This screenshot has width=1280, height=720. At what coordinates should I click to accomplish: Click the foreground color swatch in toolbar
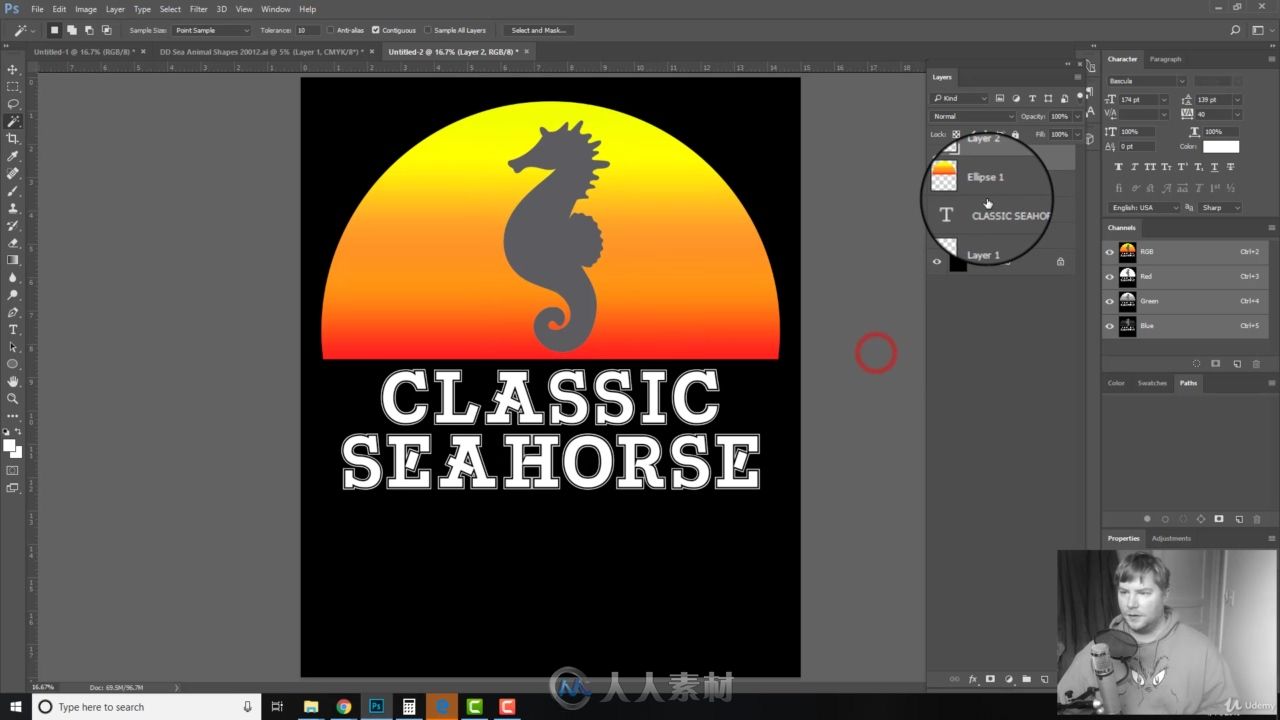click(x=9, y=445)
